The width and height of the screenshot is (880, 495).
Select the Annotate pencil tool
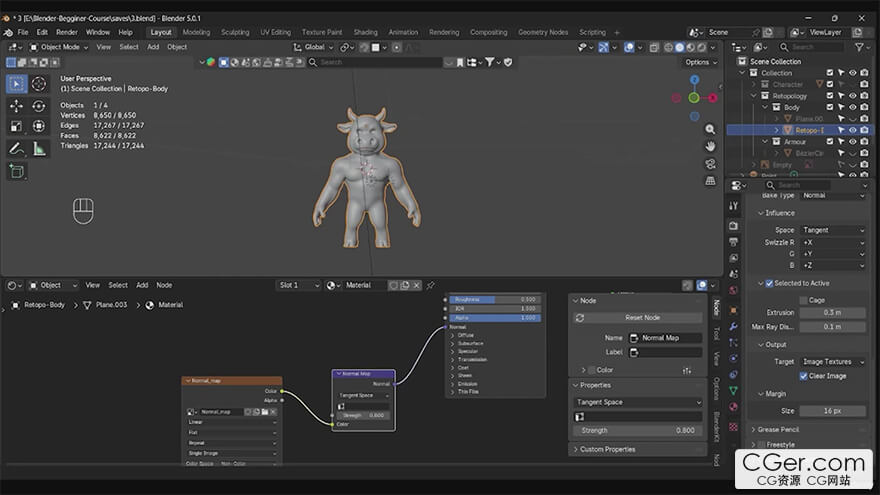pyautogui.click(x=16, y=149)
